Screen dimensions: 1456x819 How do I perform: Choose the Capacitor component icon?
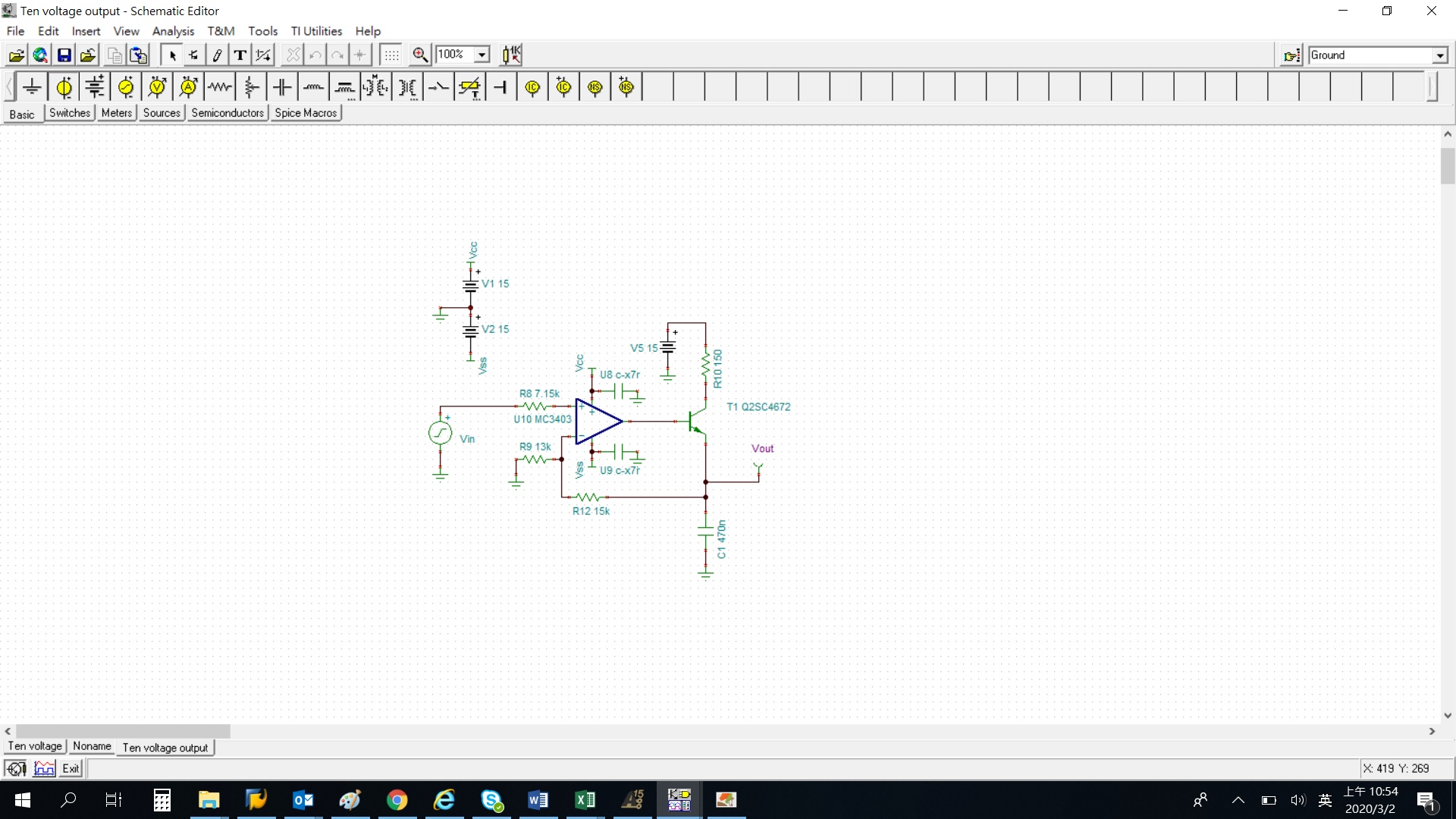(x=282, y=88)
